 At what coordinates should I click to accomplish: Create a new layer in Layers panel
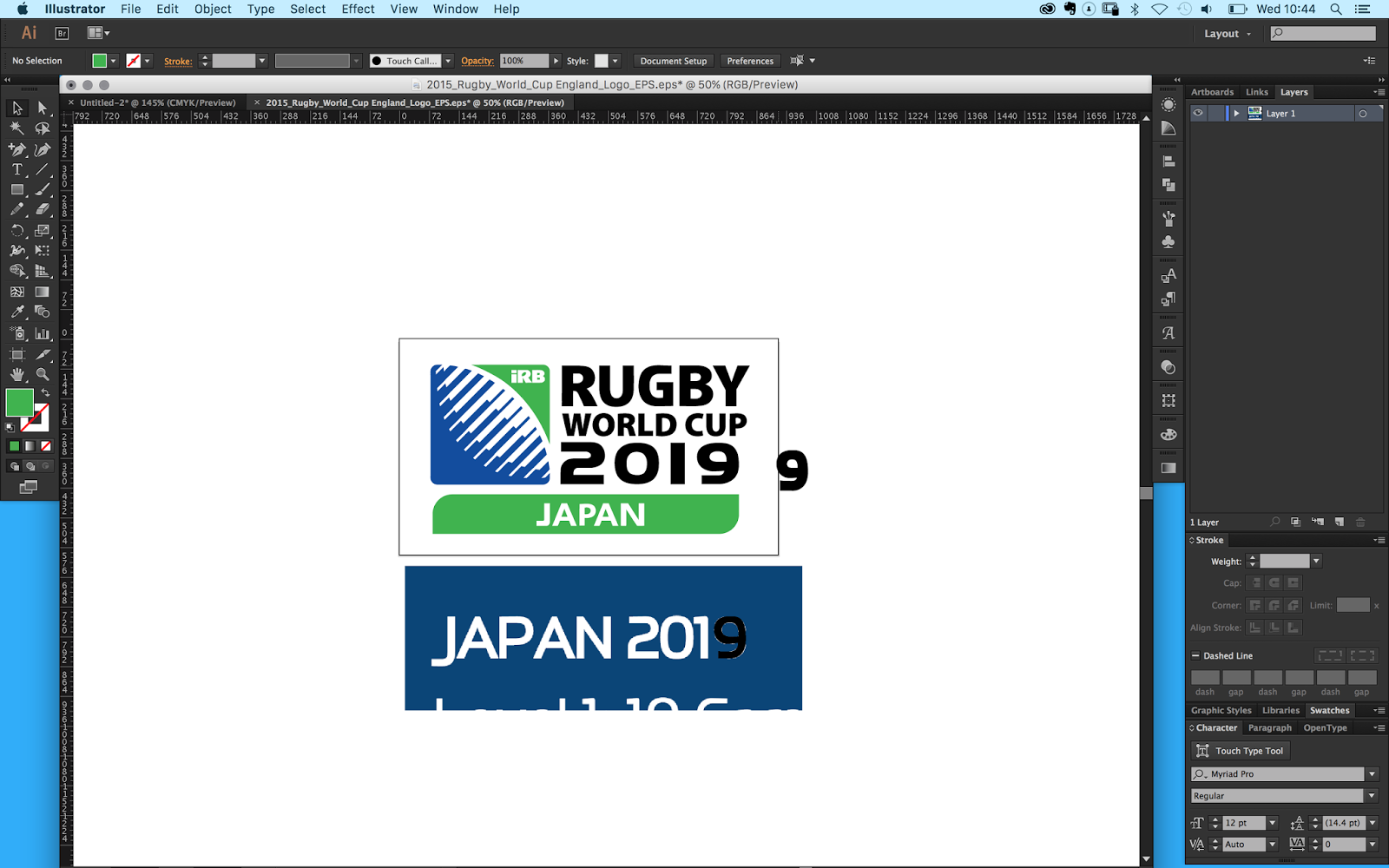coord(1340,522)
